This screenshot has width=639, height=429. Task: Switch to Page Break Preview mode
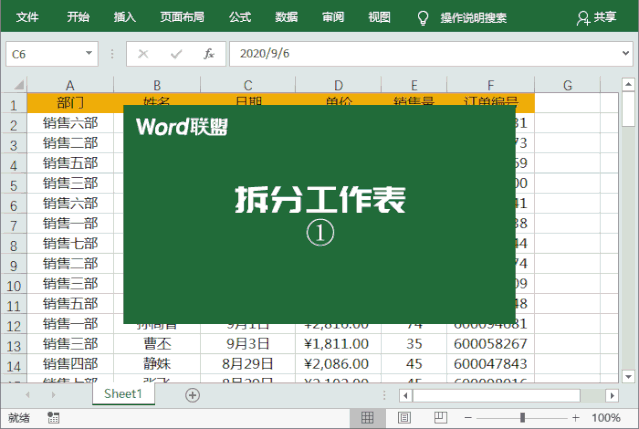(x=439, y=418)
